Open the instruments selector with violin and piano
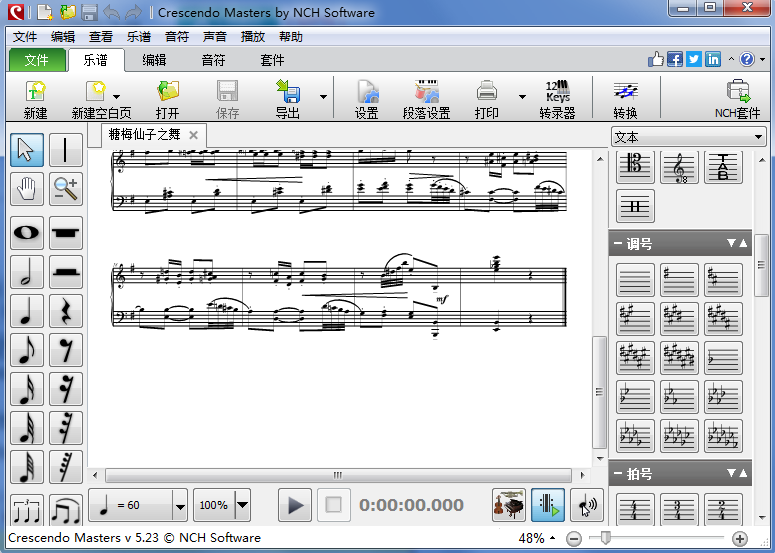The image size is (775, 553). (x=509, y=505)
